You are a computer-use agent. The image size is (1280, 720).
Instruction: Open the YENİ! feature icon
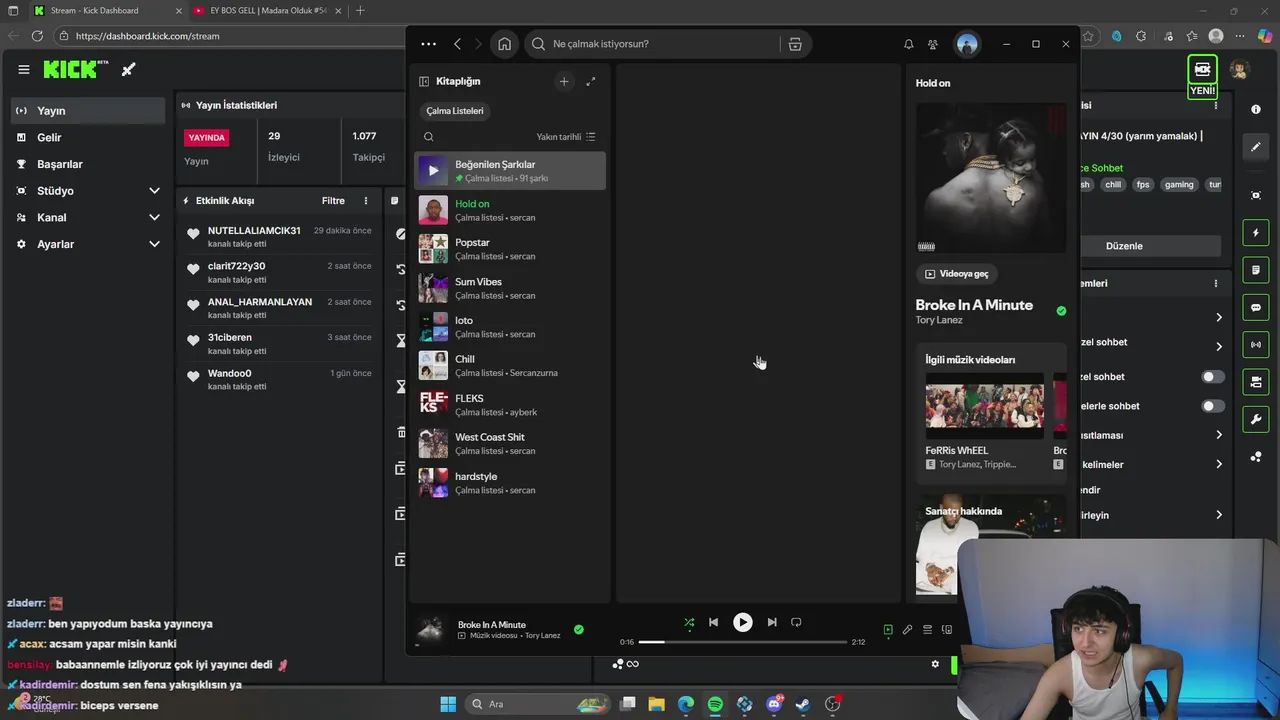pyautogui.click(x=1202, y=76)
